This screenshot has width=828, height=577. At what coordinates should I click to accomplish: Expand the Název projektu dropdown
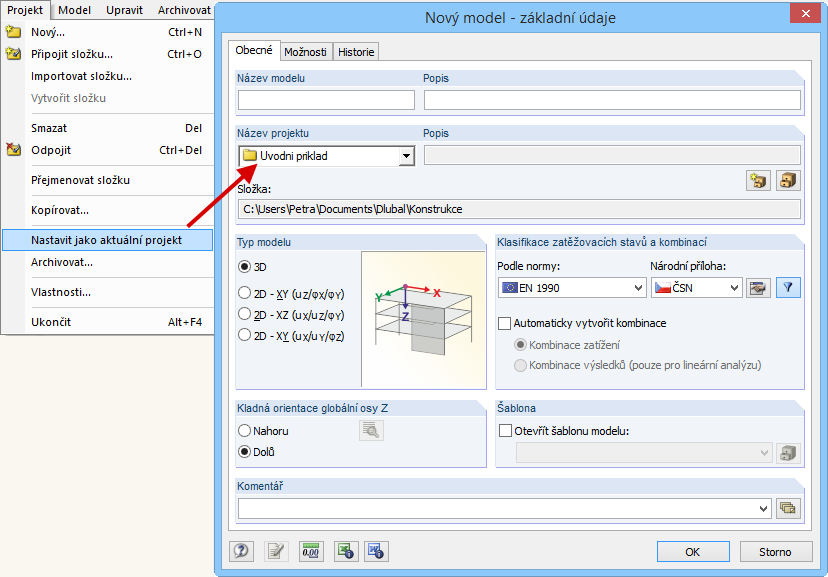coord(406,156)
